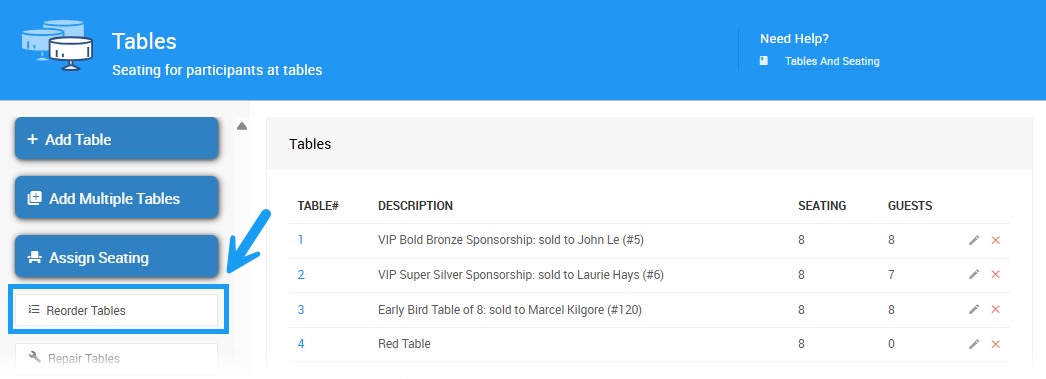Open editing for the Early Bird table
Screen dimensions: 1046x379
[x=974, y=309]
